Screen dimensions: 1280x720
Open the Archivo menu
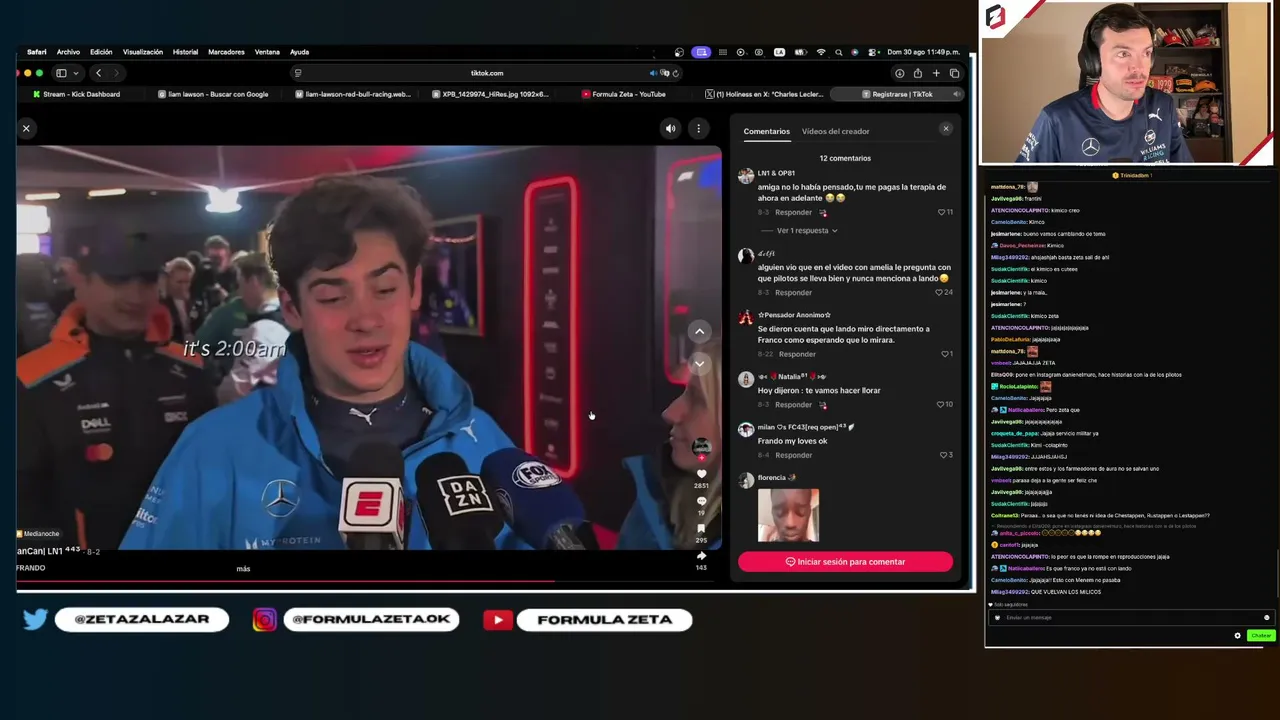pyautogui.click(x=68, y=52)
